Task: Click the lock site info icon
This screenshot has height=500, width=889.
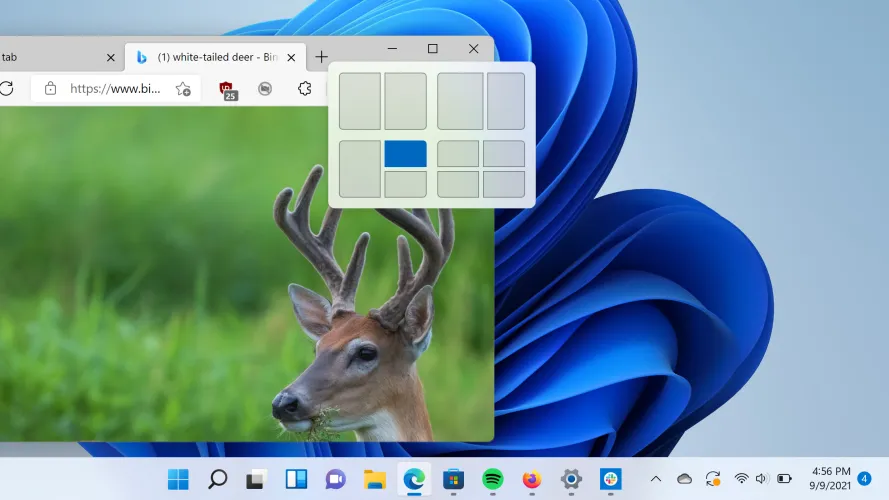Action: tap(51, 89)
